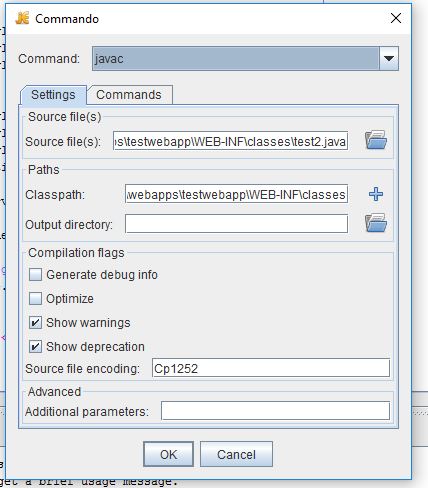Click into the Classpath field
Image resolution: width=428 pixels, height=488 pixels.
pos(237,194)
